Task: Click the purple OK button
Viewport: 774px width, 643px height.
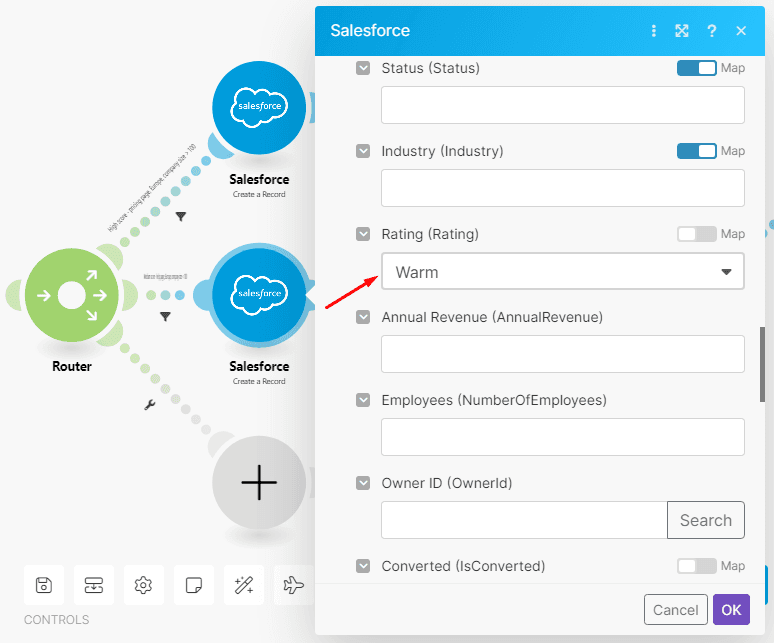Action: (x=731, y=610)
